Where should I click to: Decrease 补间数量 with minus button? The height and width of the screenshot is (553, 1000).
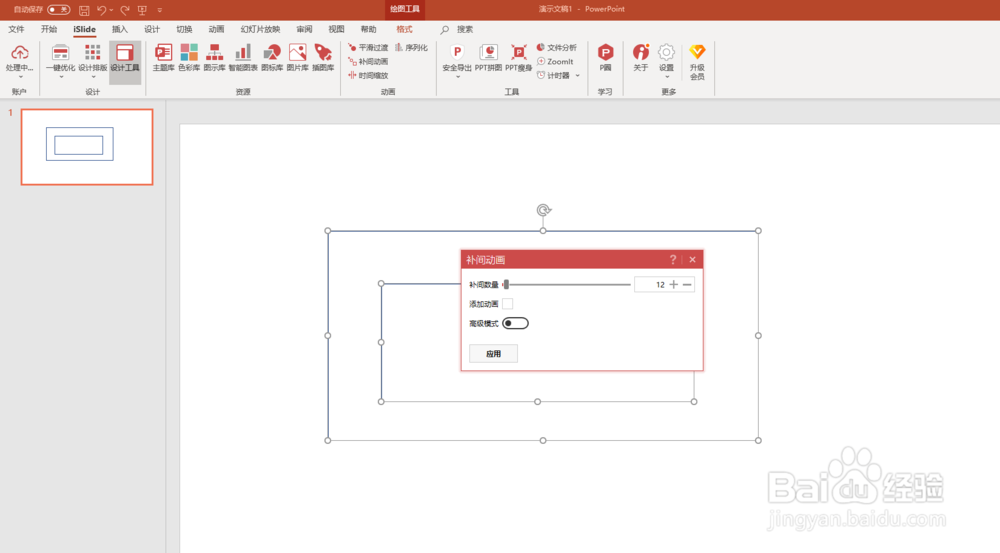(687, 284)
